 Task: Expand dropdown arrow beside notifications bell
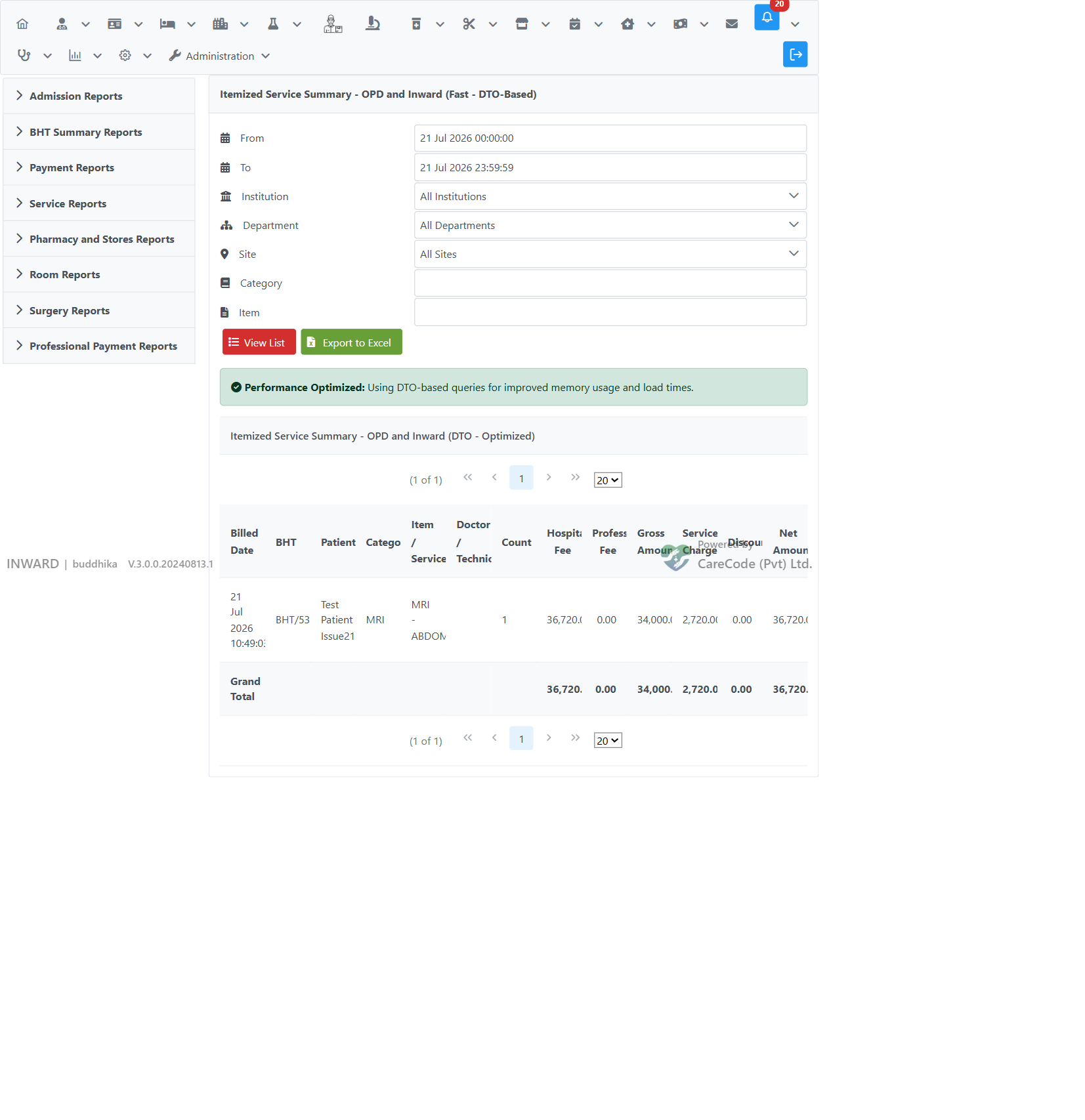click(x=795, y=24)
